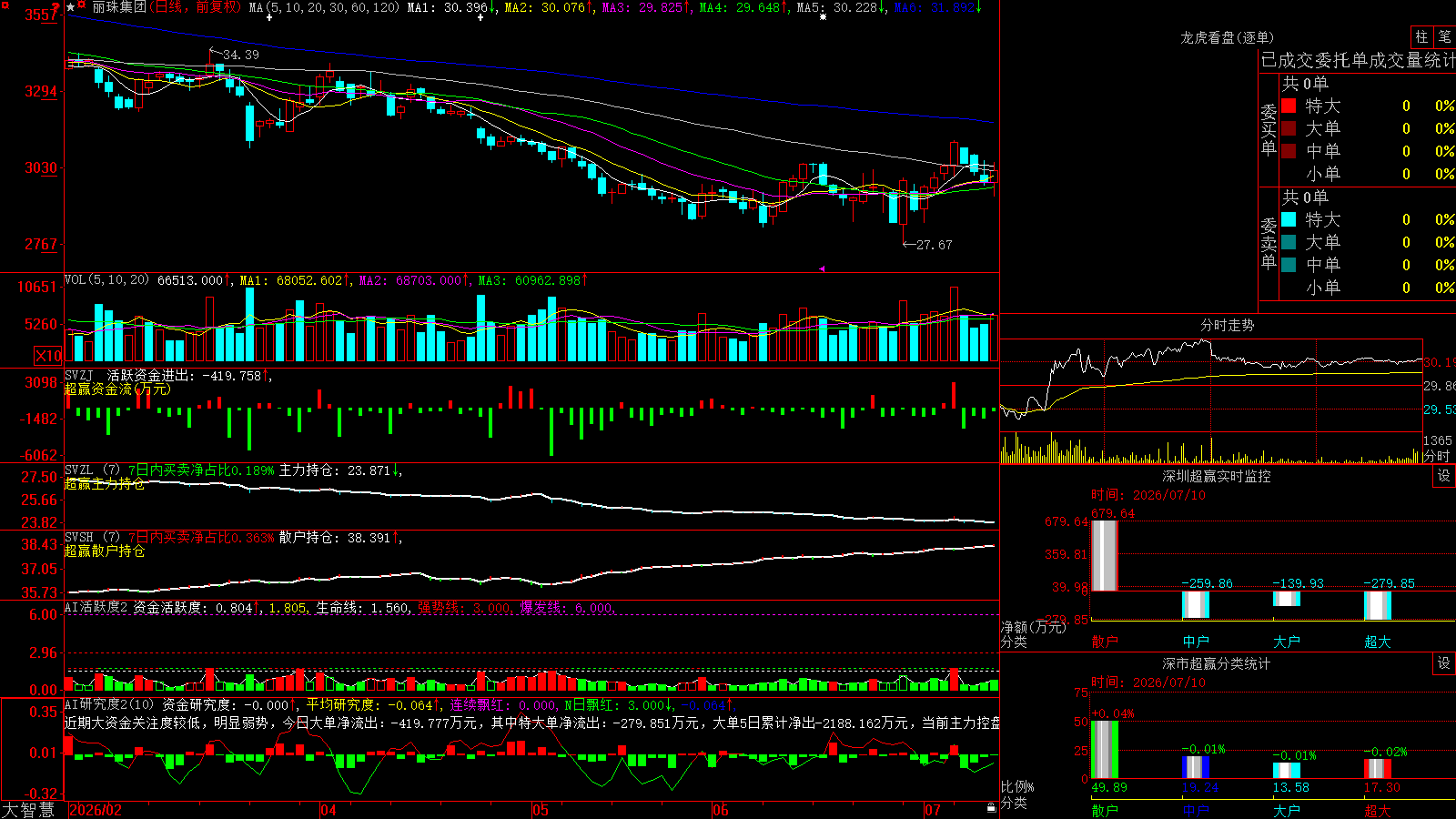
Task: Click the 13.58 大户 proportion bar
Action: tap(1287, 770)
